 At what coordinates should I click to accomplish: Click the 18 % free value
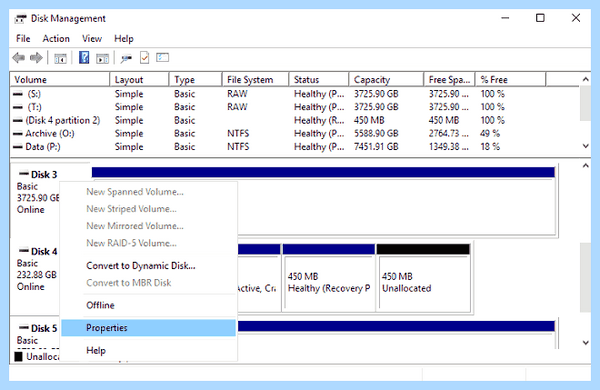(x=490, y=147)
